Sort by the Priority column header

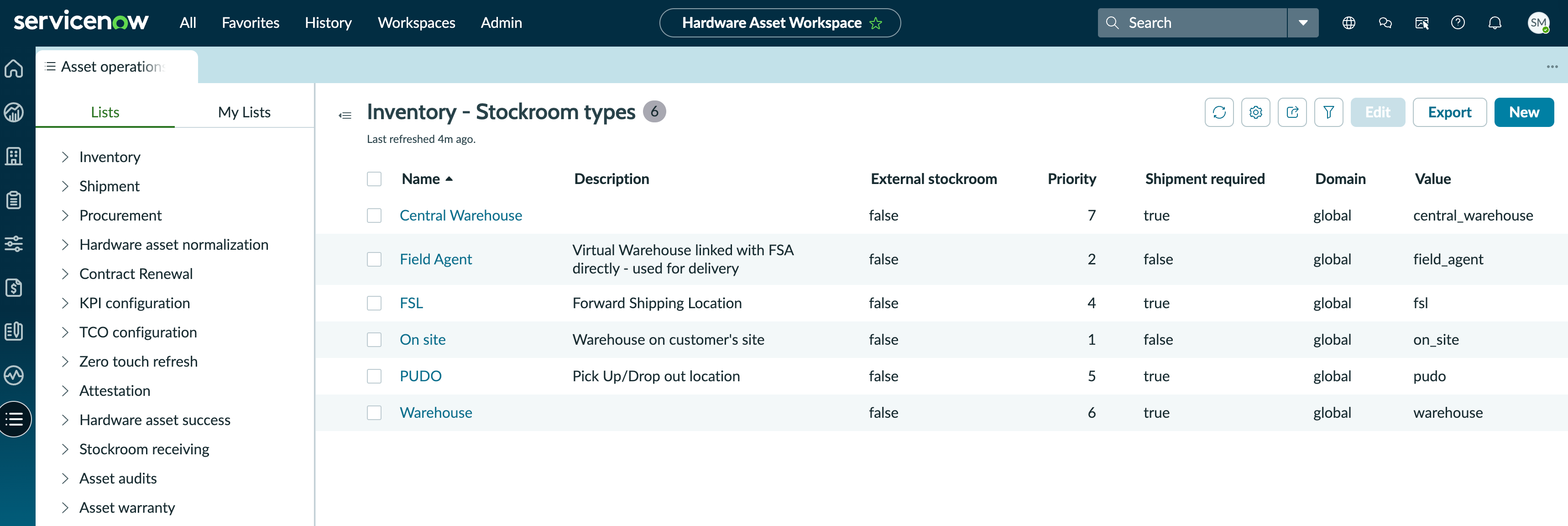tap(1071, 179)
